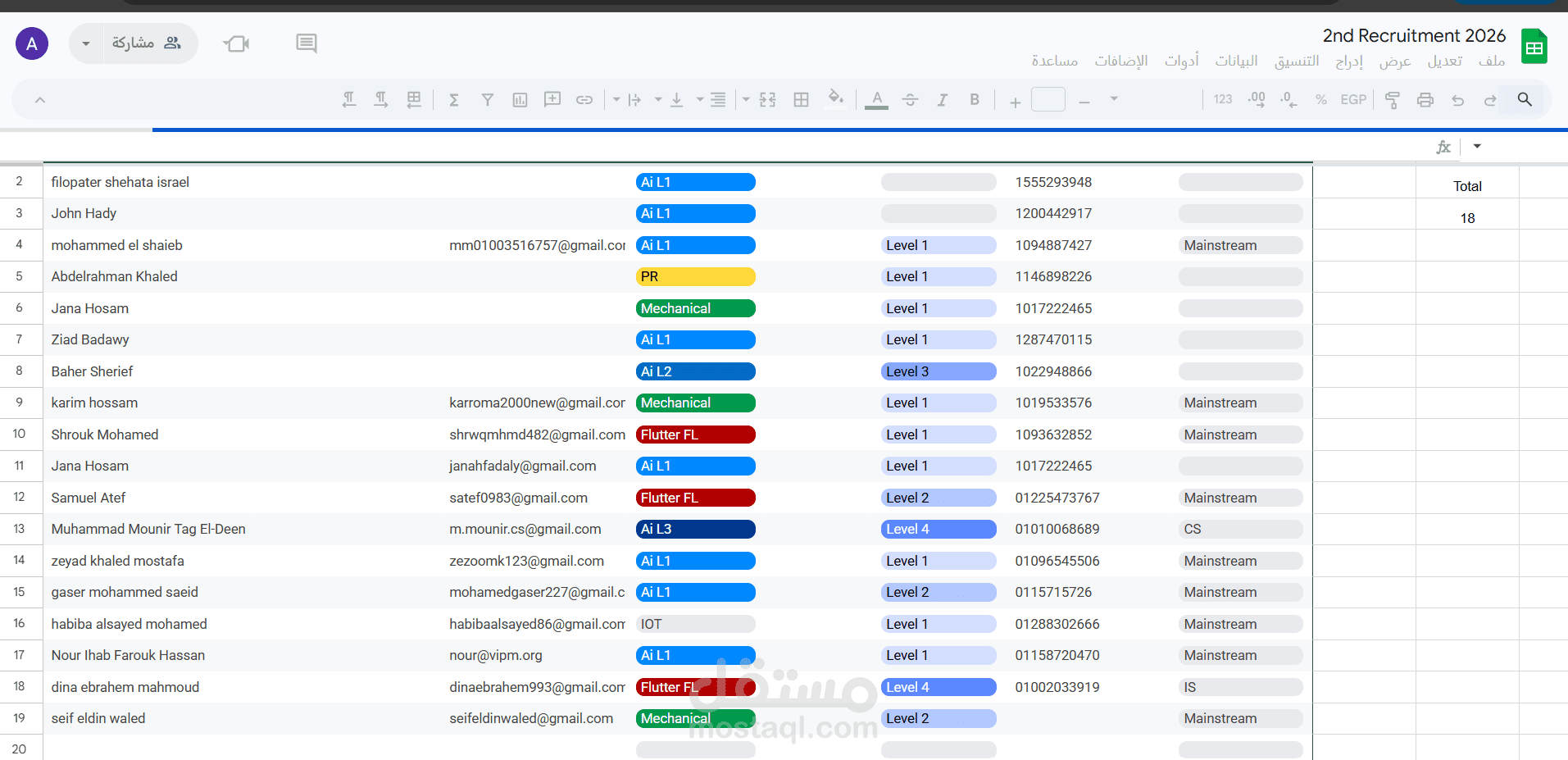The image size is (1568, 760).
Task: Open the borders tool
Action: pyautogui.click(x=801, y=99)
